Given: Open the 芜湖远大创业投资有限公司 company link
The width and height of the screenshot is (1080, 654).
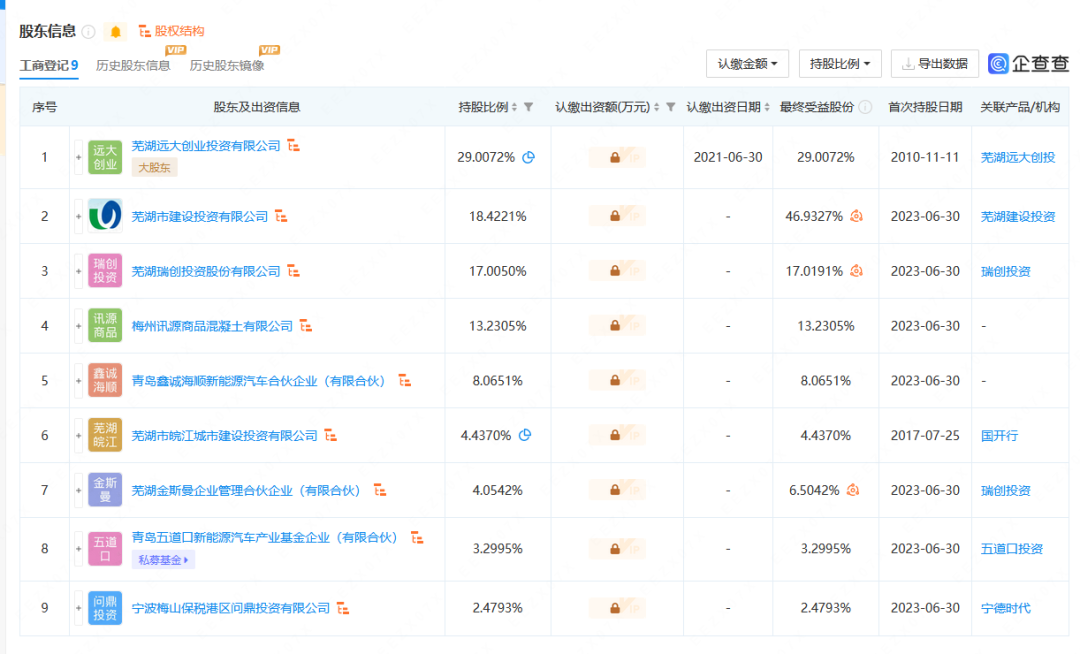Looking at the screenshot, I should click(206, 146).
